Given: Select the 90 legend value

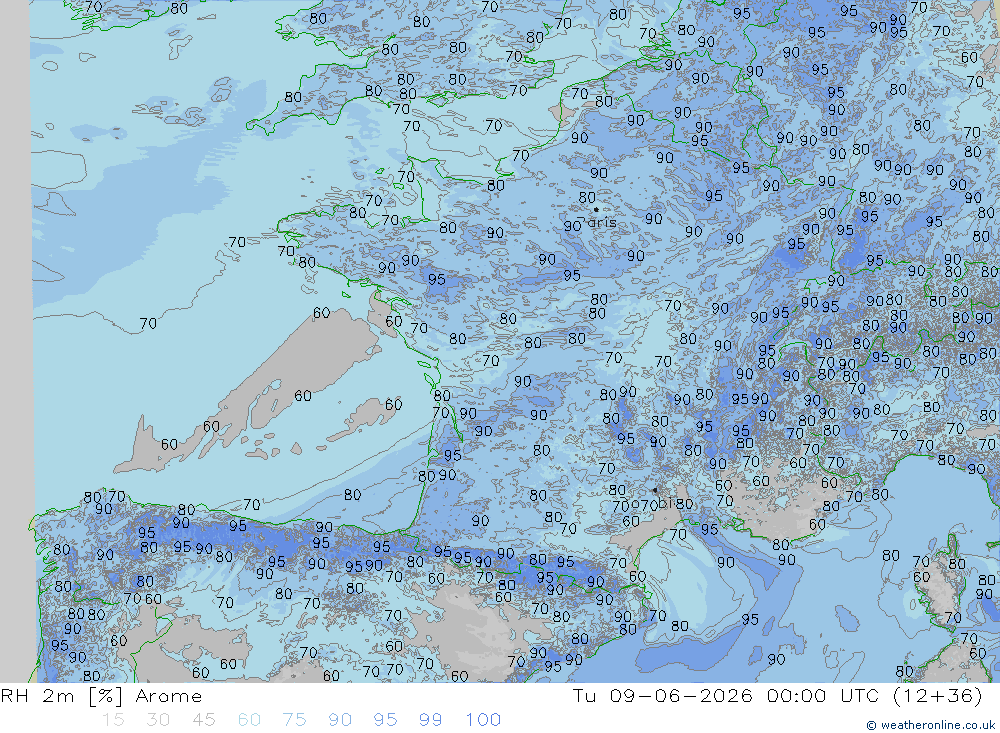Looking at the screenshot, I should 340,720.
